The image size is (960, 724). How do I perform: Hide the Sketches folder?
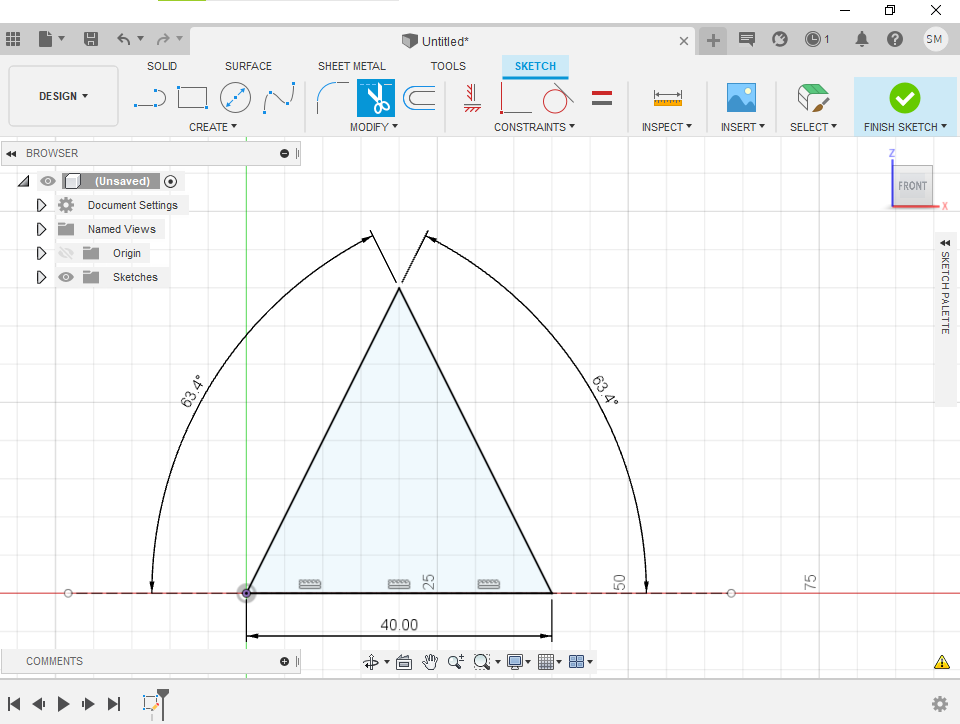click(x=66, y=277)
